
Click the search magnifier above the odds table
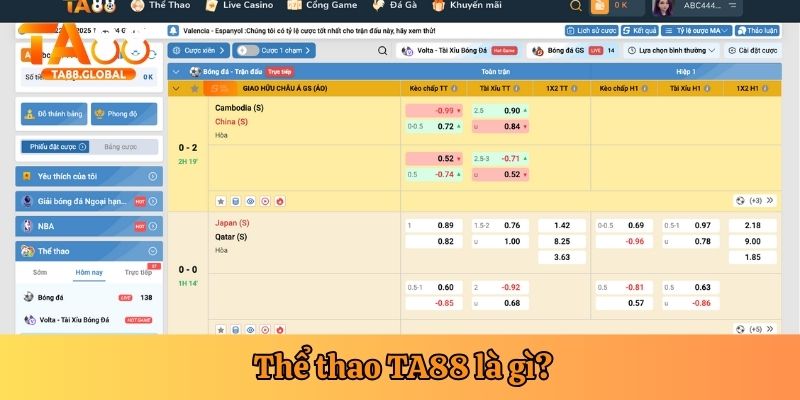382,51
